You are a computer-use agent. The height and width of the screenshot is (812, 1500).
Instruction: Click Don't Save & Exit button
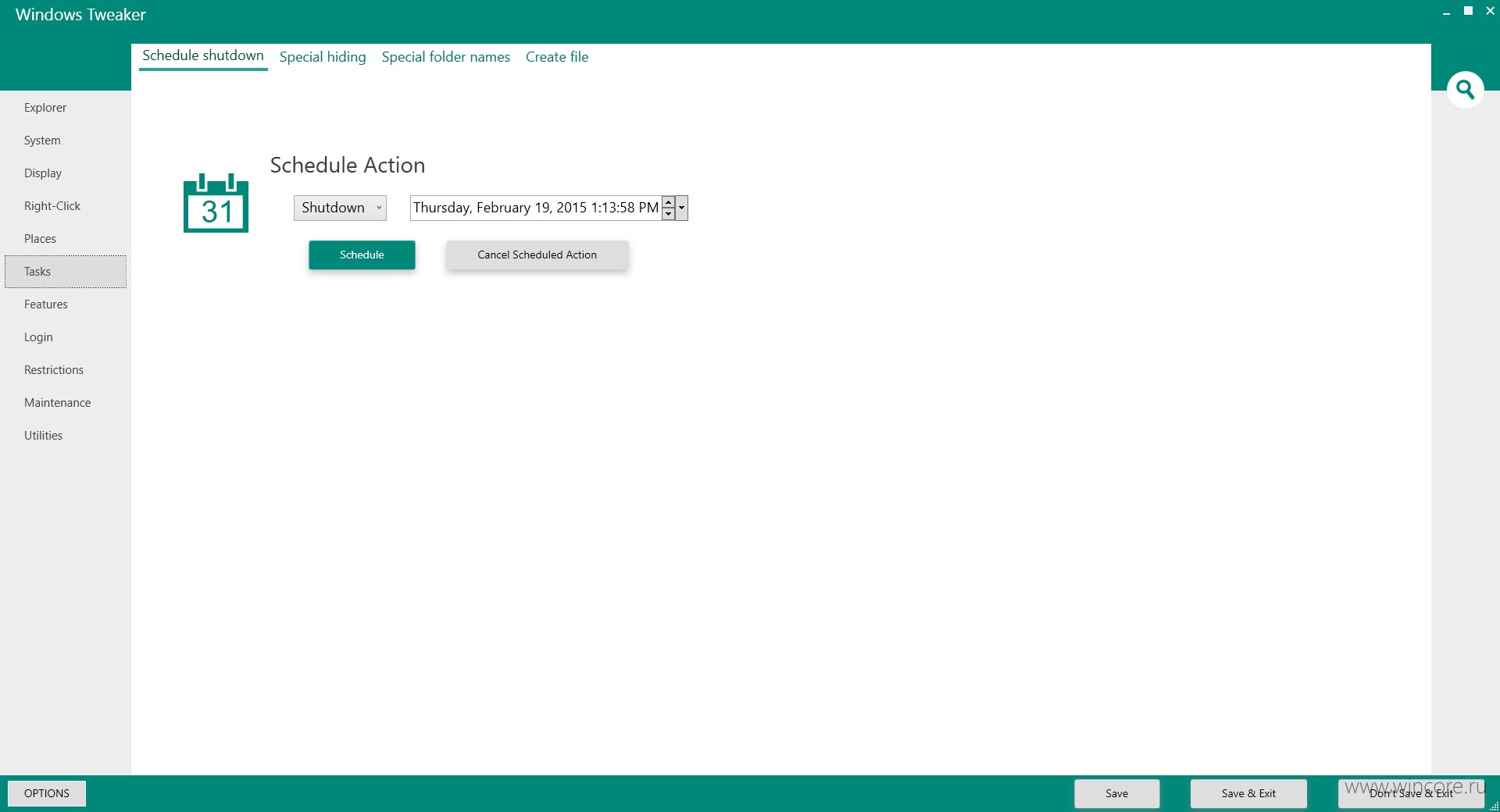click(1411, 793)
